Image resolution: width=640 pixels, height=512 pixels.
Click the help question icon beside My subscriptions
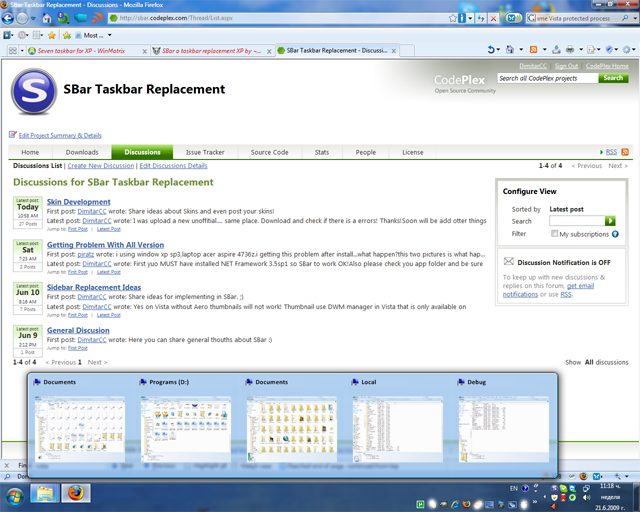[615, 234]
